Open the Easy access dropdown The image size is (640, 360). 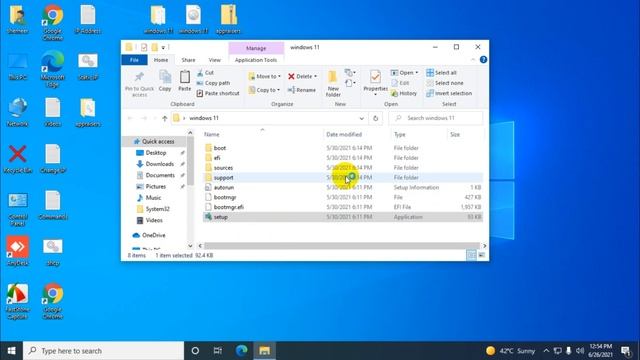pos(350,83)
